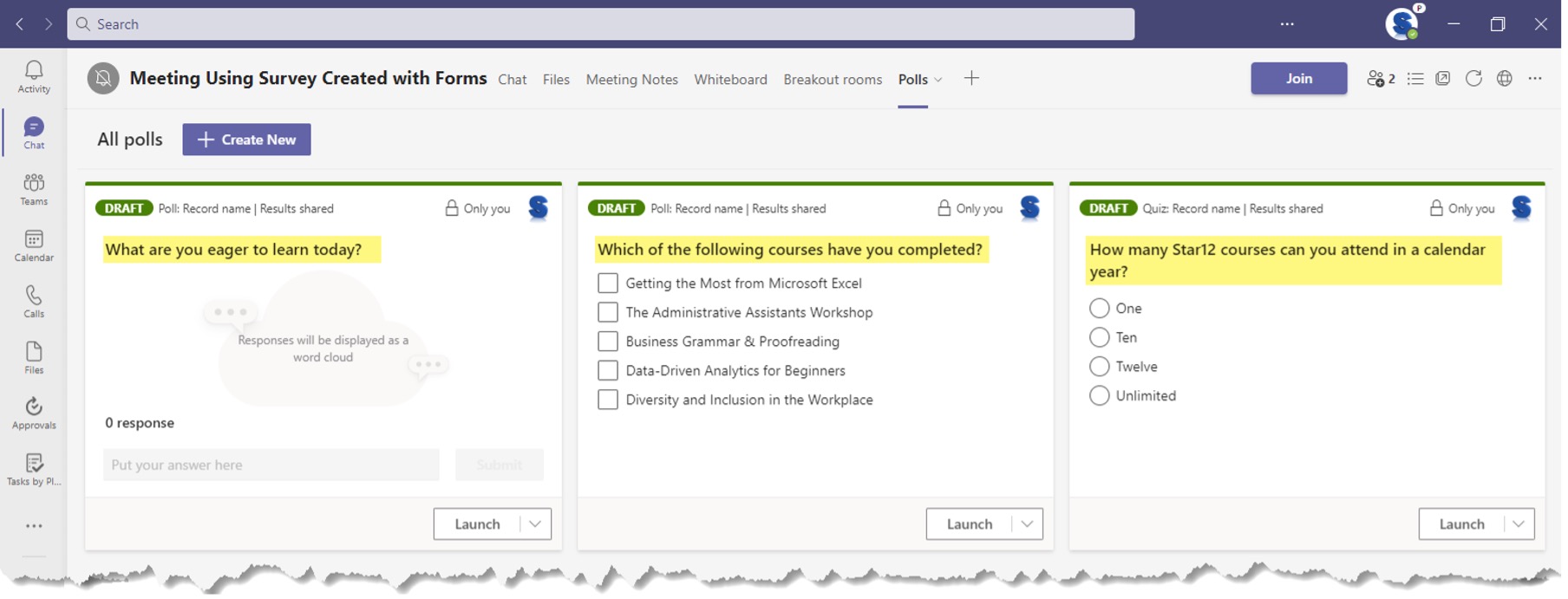Screen dimensions: 1568x599
Task: Open Settings and more in title bar
Action: [1287, 24]
